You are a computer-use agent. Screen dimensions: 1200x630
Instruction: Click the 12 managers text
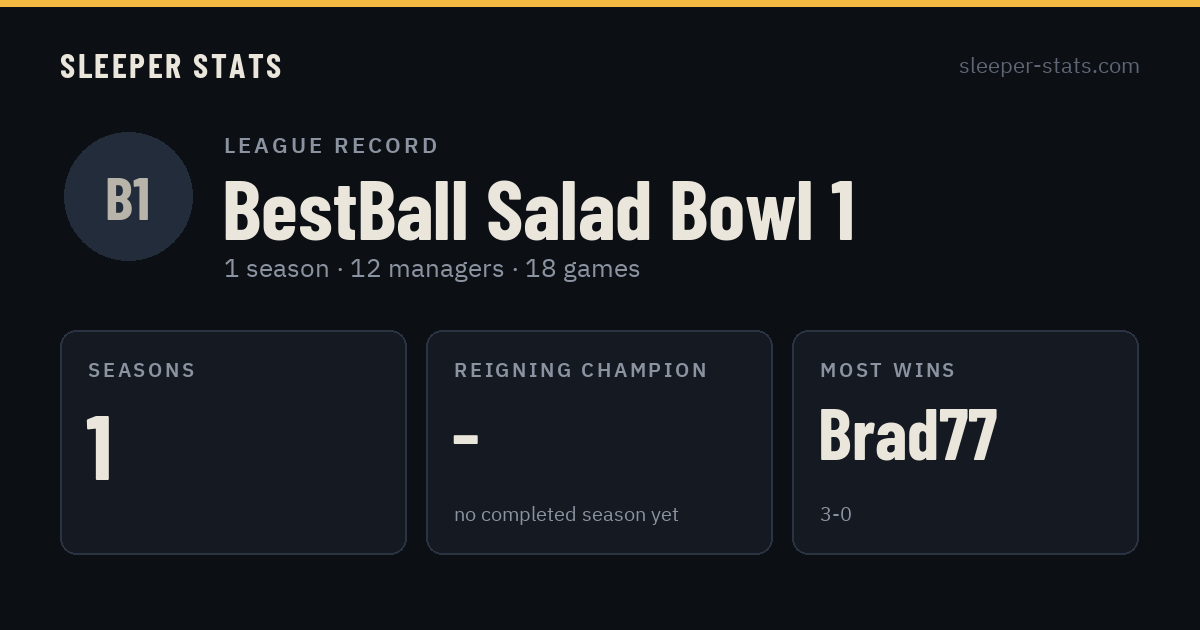(427, 269)
